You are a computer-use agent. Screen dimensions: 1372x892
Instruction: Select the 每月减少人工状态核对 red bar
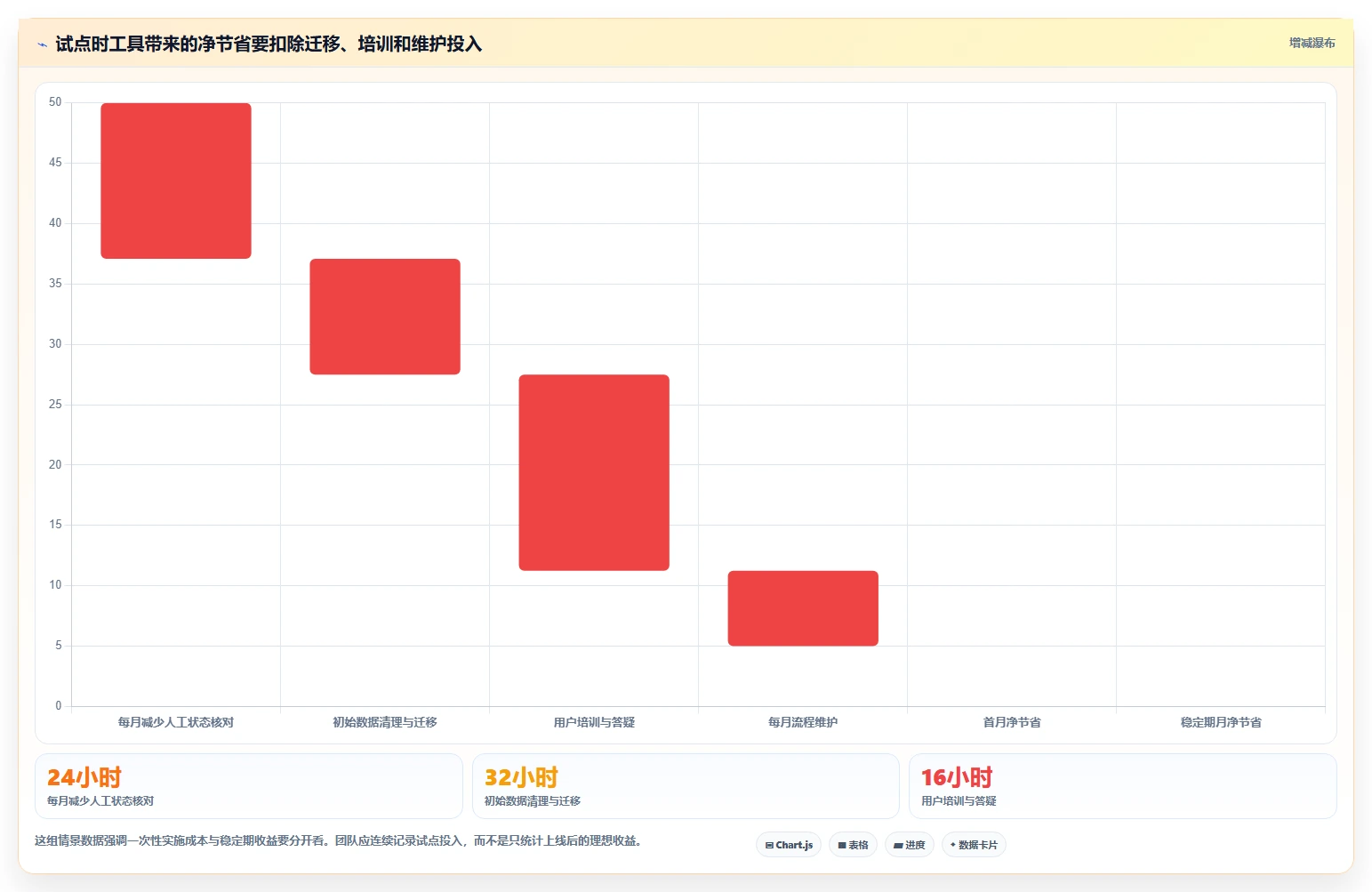point(176,181)
